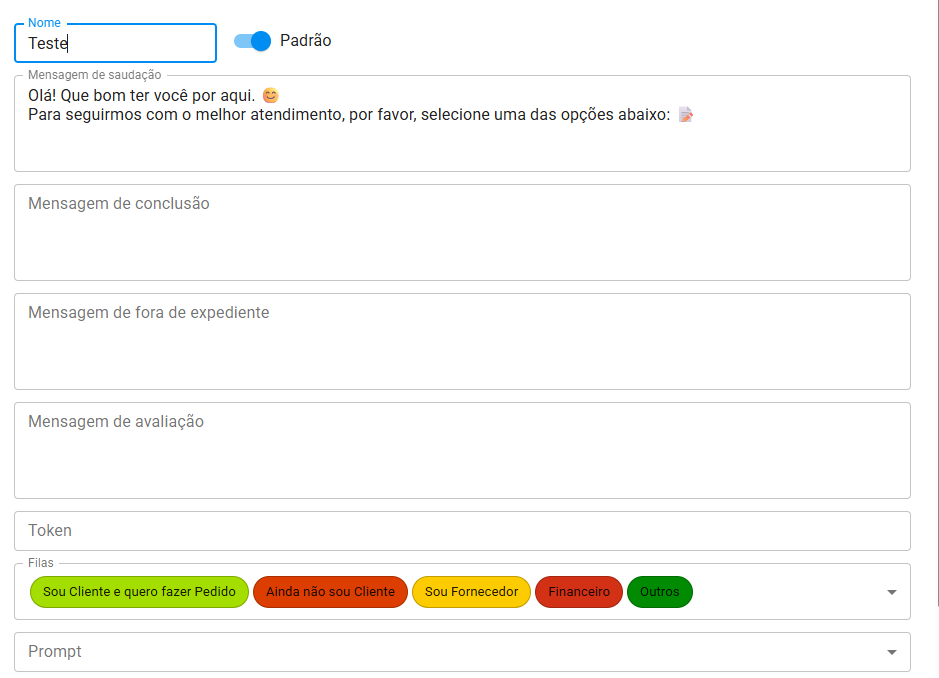Focus the Nome input field

pyautogui.click(x=115, y=43)
